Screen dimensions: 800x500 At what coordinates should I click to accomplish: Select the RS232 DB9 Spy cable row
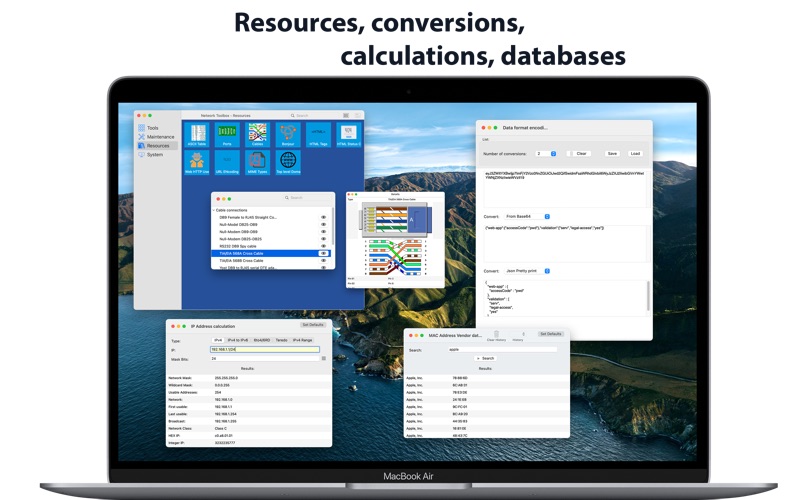click(271, 246)
